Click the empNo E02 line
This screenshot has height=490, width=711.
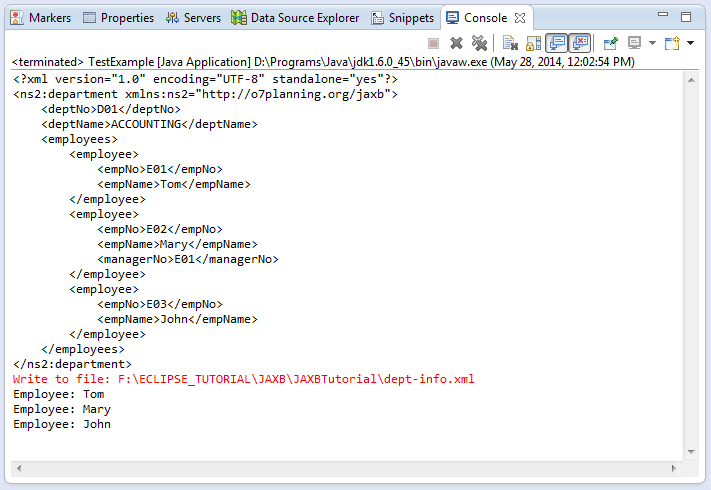tap(160, 229)
